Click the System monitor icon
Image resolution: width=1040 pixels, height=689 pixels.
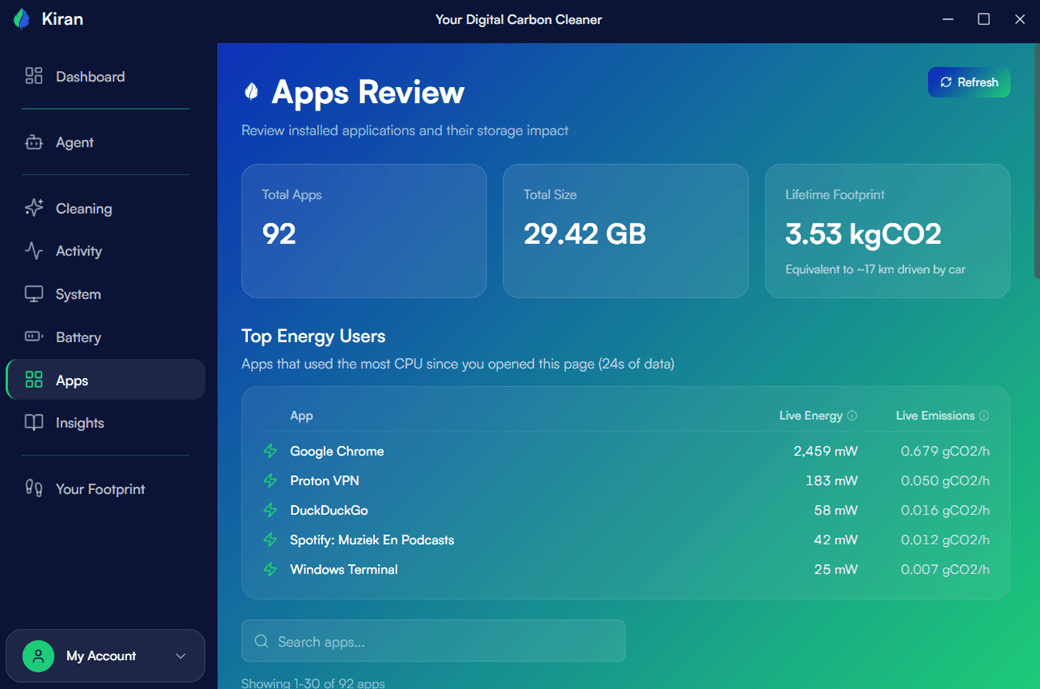34,294
